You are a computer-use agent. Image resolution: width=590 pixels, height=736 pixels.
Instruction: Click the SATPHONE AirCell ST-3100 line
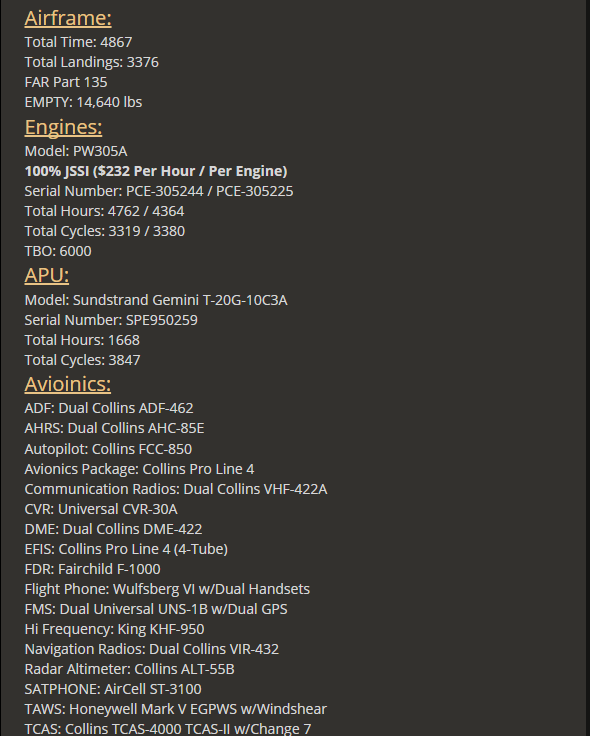113,689
